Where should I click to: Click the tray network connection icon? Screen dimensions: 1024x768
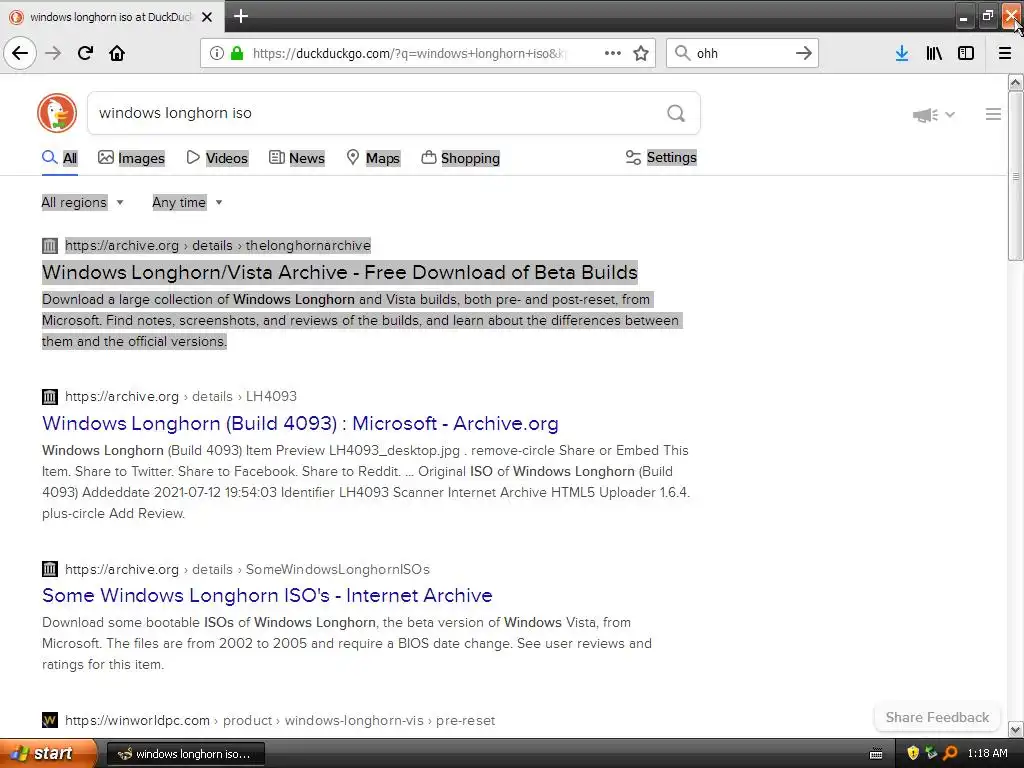pos(931,753)
